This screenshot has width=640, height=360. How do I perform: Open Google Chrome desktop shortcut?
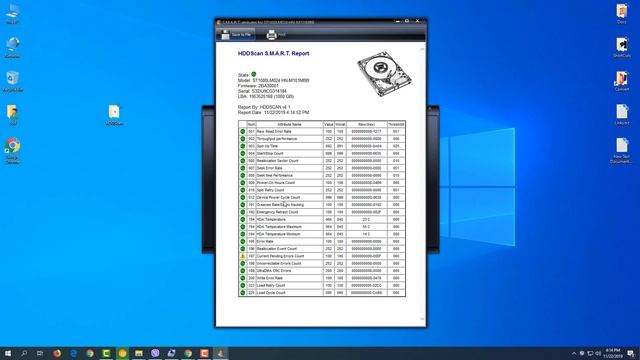pyautogui.click(x=13, y=151)
